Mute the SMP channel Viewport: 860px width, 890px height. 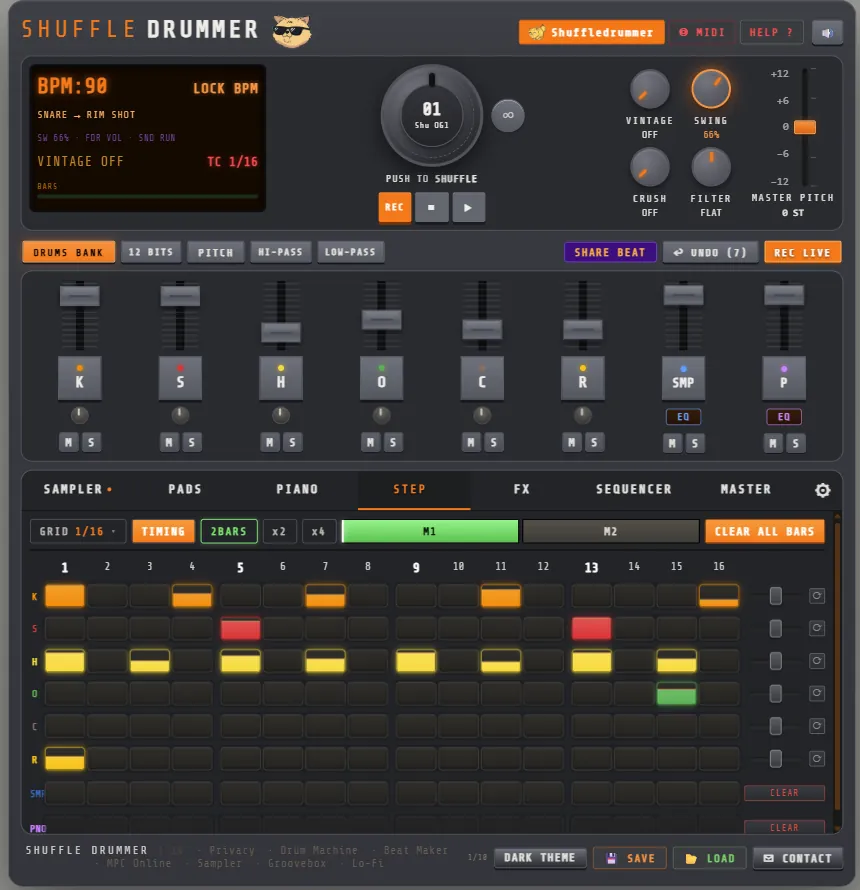click(673, 443)
